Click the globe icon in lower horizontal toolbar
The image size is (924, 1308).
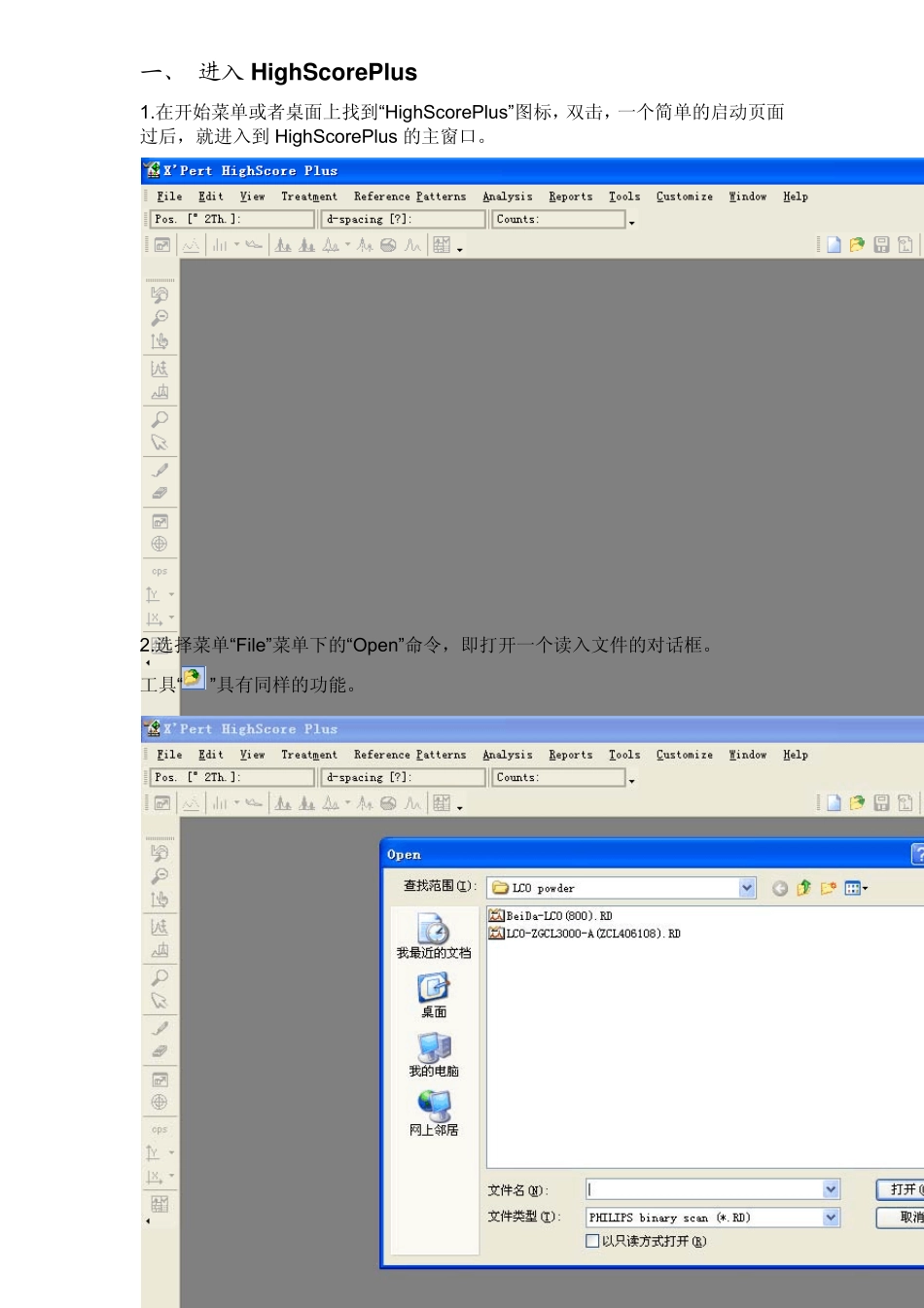[388, 803]
